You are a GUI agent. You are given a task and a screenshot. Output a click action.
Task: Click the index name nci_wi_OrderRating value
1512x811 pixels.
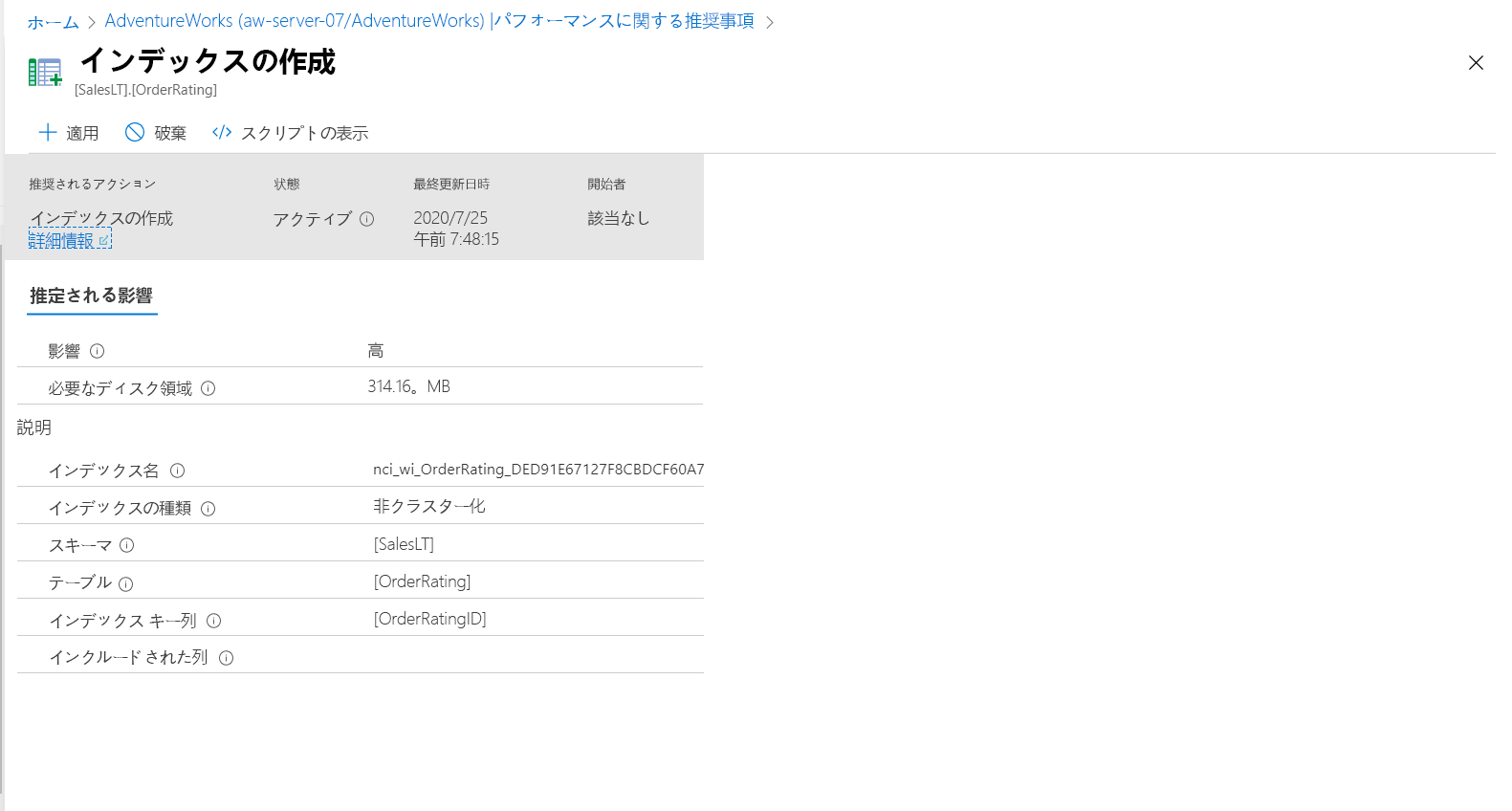(538, 470)
